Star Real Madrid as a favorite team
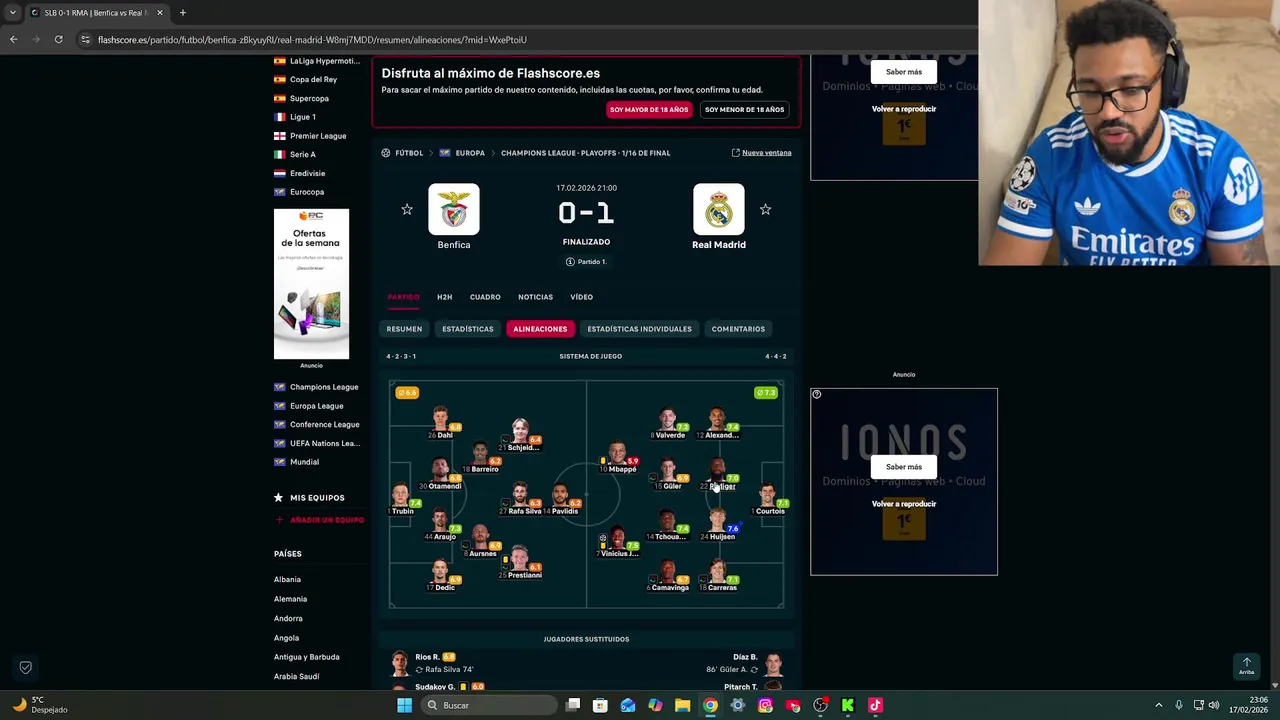Viewport: 1280px width, 720px height. (x=765, y=209)
